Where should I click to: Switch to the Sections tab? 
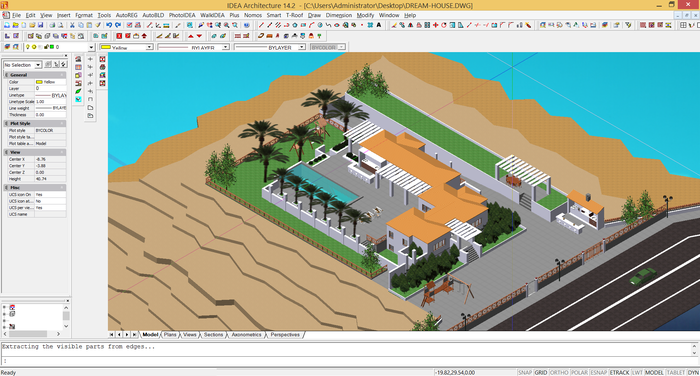tap(213, 334)
